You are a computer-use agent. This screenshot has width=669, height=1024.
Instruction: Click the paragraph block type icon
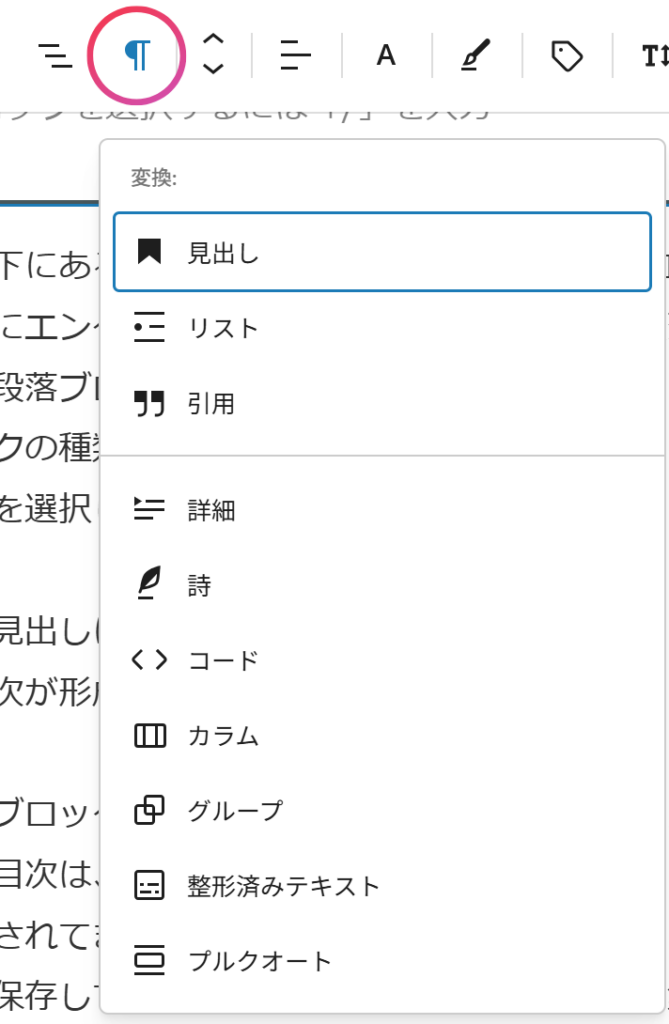137,56
